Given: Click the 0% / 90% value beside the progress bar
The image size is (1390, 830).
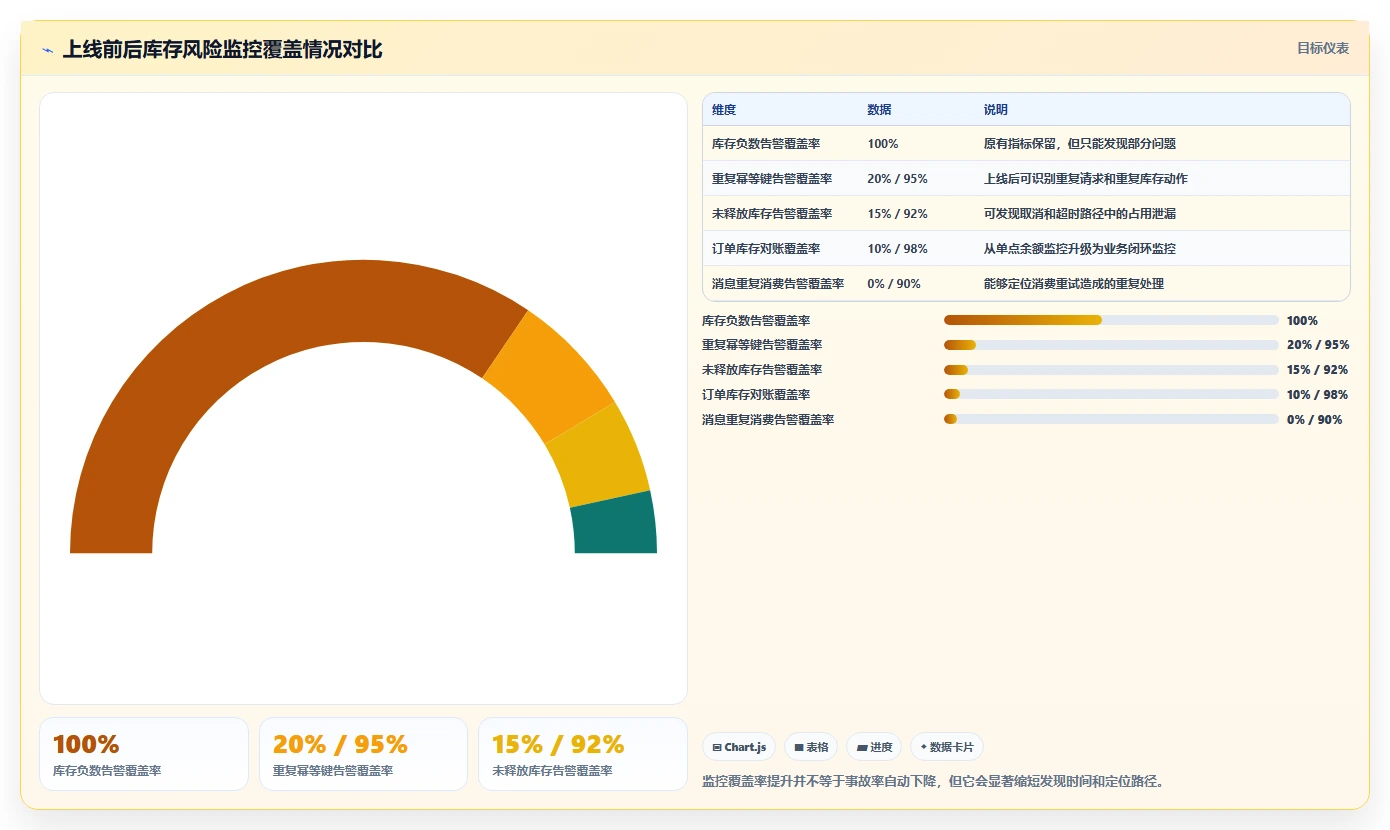Looking at the screenshot, I should (1315, 420).
